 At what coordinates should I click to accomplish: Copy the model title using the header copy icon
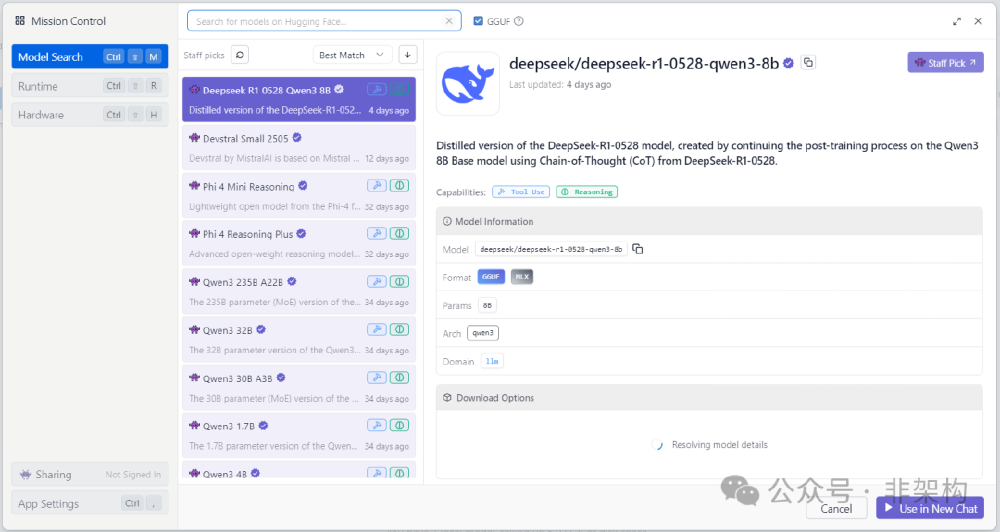pyautogui.click(x=808, y=63)
